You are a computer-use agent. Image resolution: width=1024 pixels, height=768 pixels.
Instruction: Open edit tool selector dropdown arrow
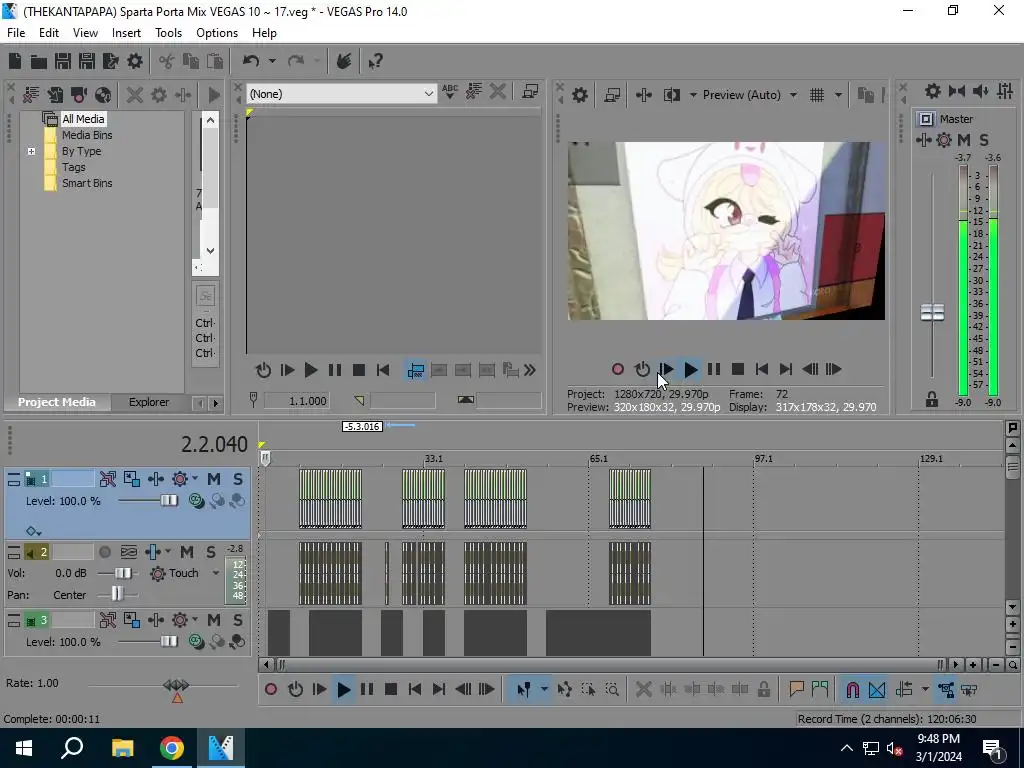tap(544, 690)
